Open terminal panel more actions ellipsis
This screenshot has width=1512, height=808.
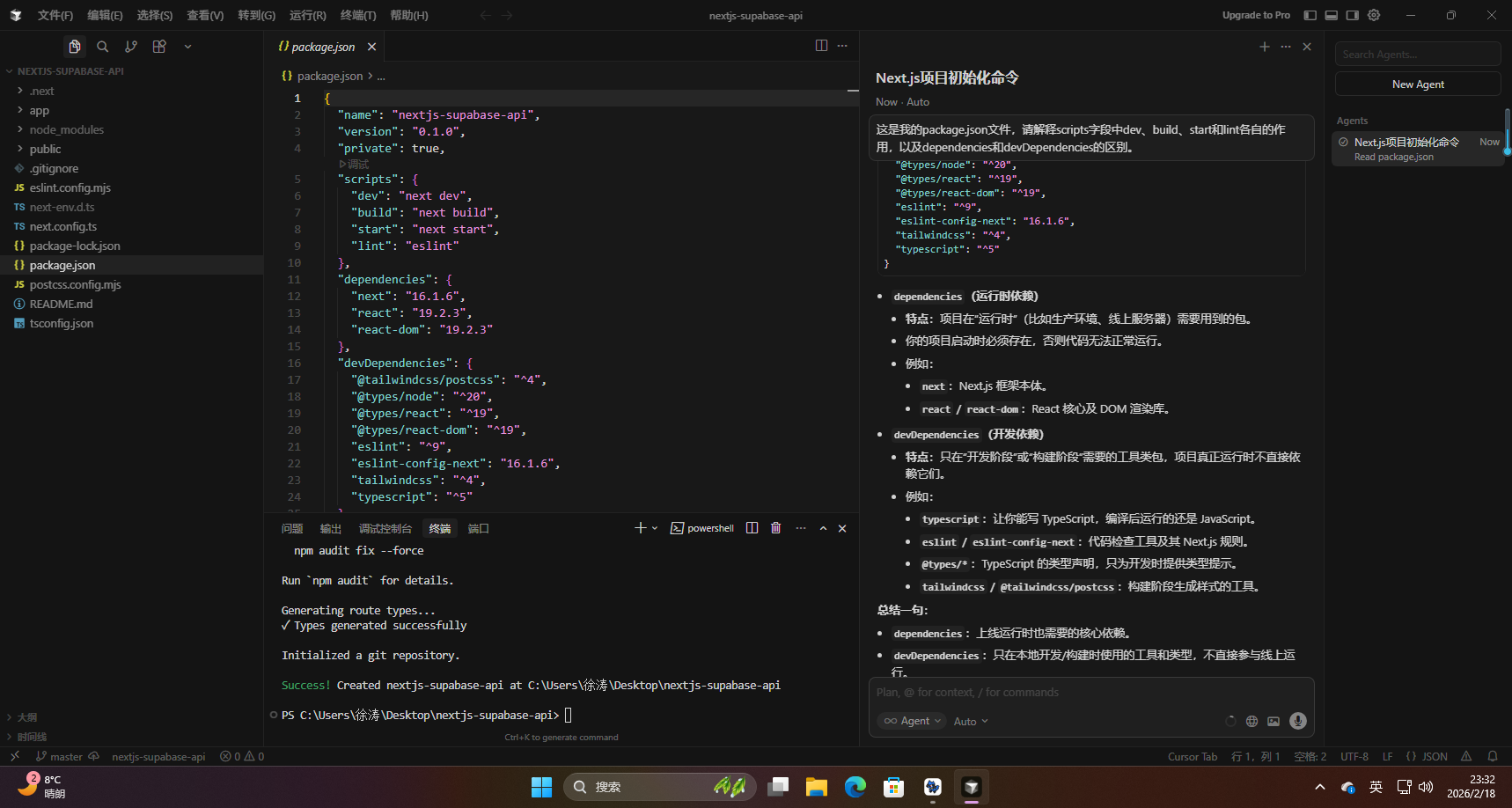click(800, 528)
